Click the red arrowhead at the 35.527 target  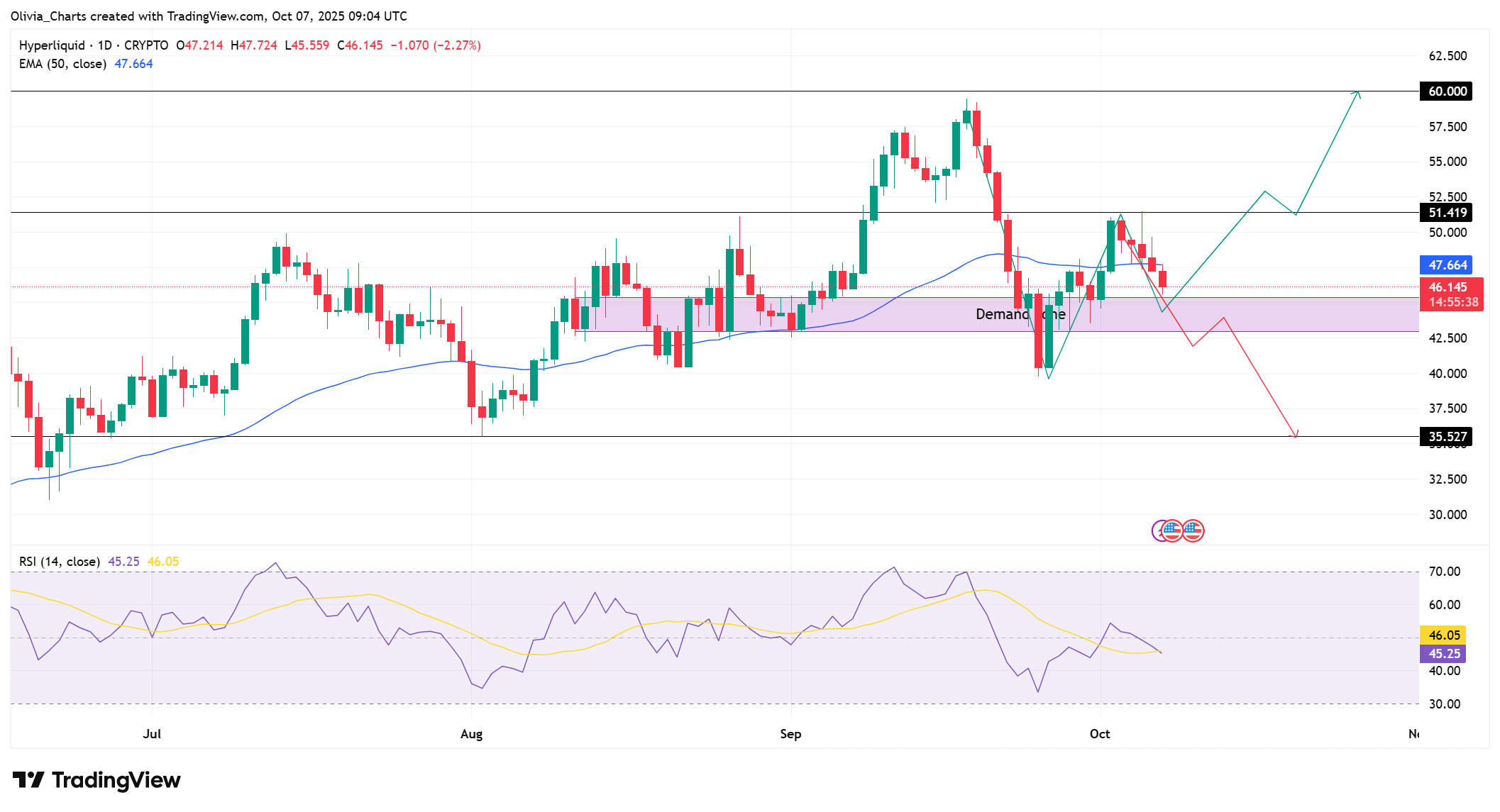point(1295,434)
